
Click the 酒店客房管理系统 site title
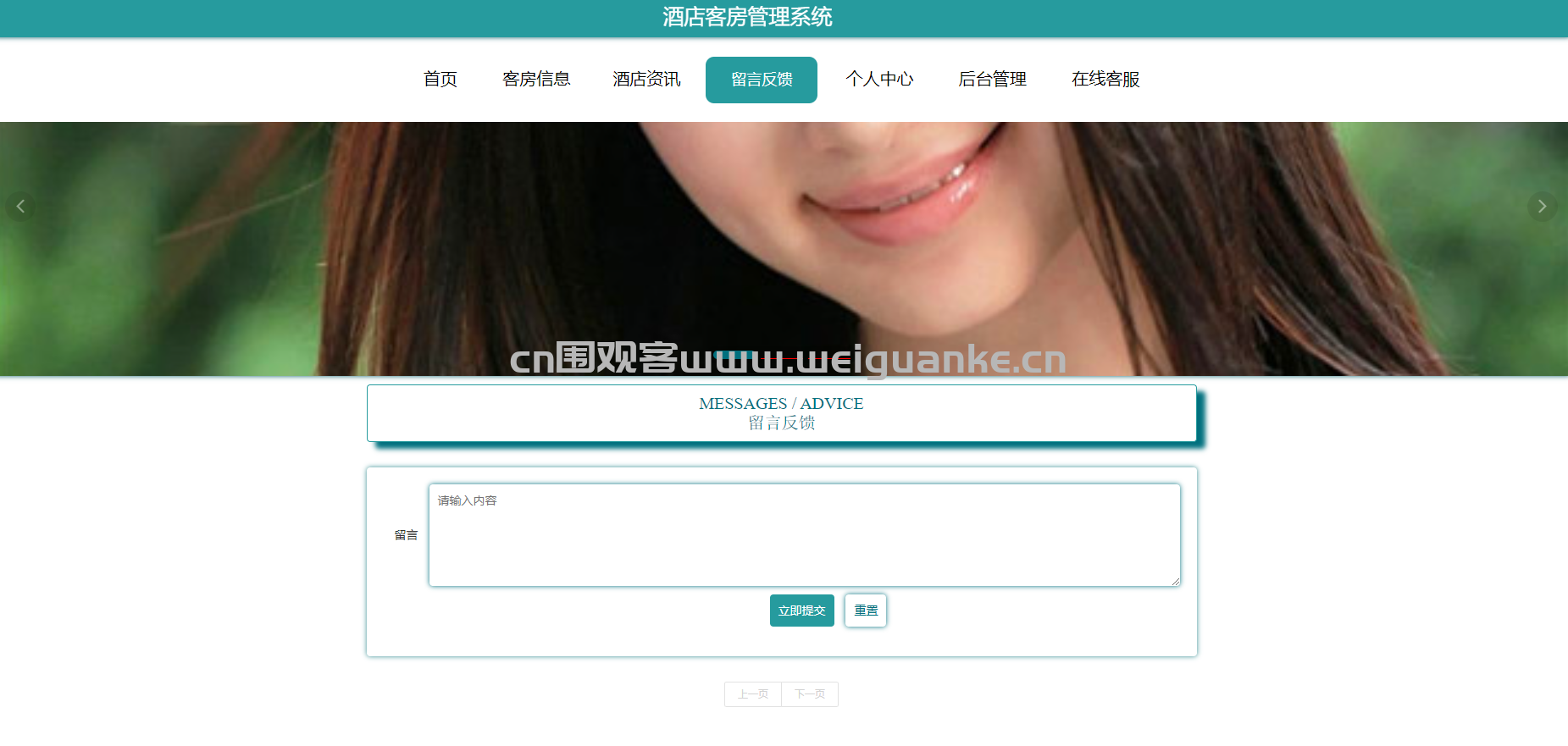coord(747,17)
